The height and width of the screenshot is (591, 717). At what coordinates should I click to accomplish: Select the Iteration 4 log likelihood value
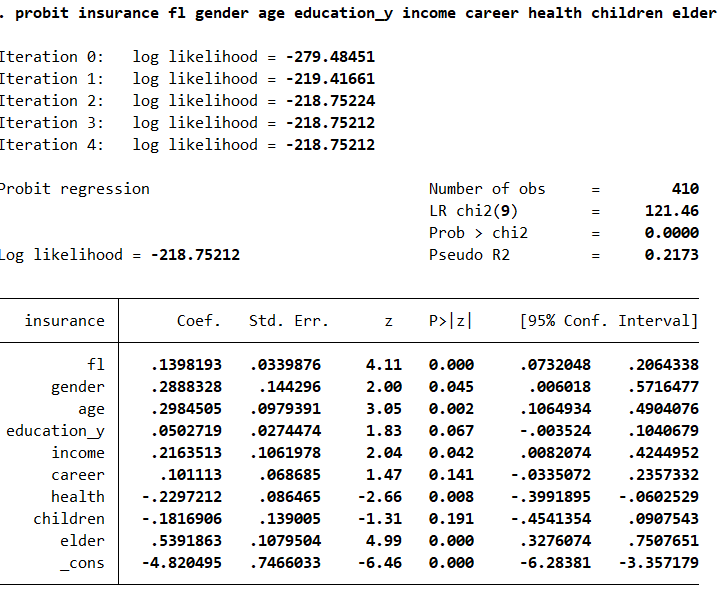tap(330, 145)
